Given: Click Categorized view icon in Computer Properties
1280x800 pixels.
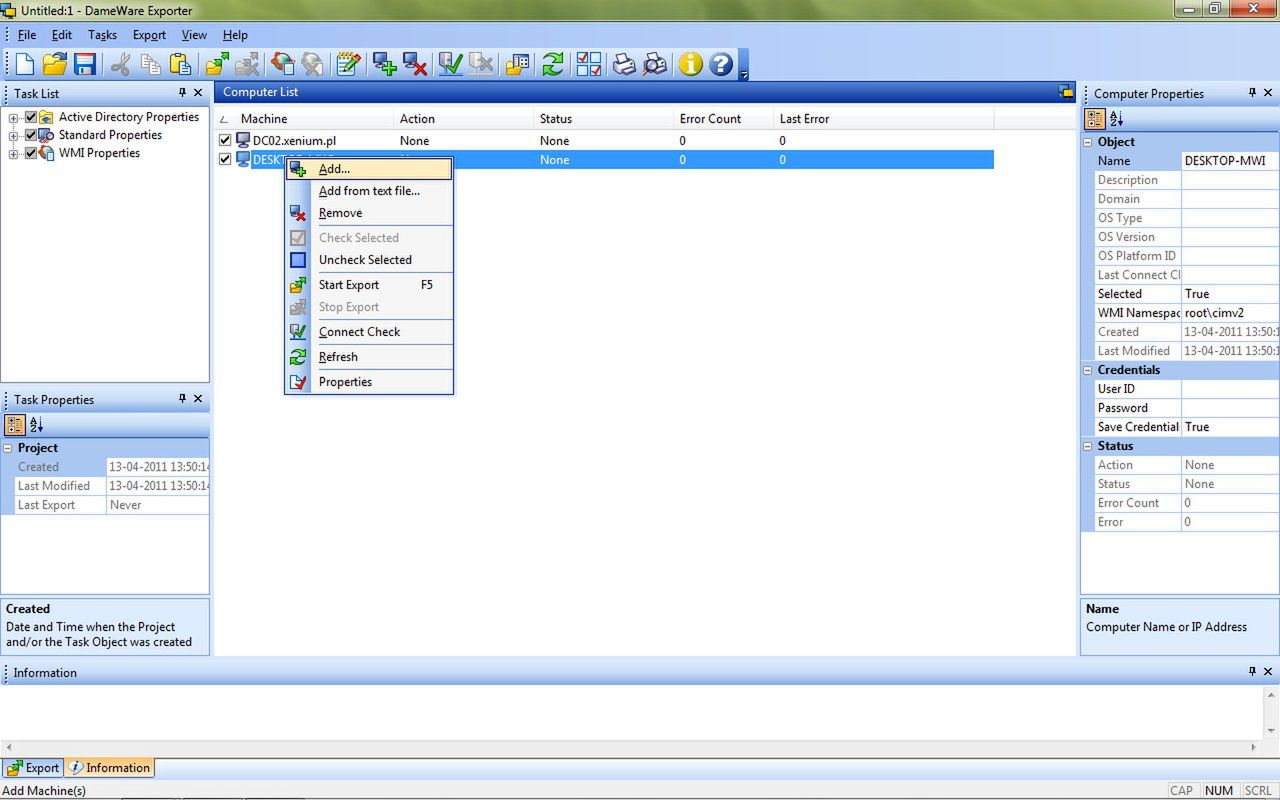Looking at the screenshot, I should coord(1095,119).
